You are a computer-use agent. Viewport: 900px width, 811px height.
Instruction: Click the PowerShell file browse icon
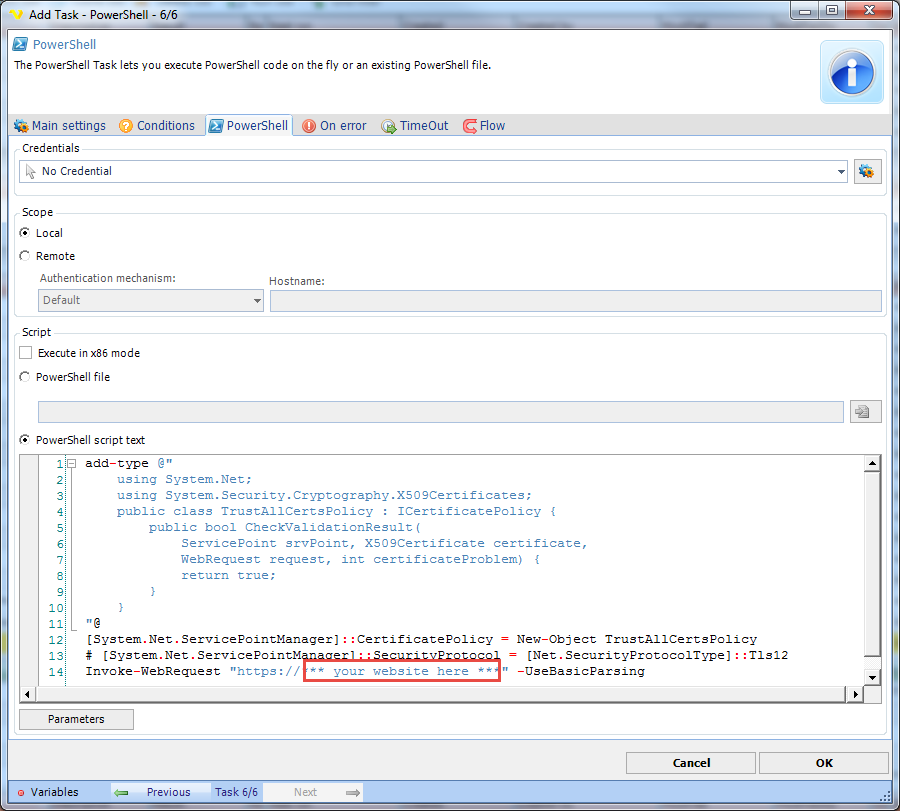pyautogui.click(x=861, y=412)
